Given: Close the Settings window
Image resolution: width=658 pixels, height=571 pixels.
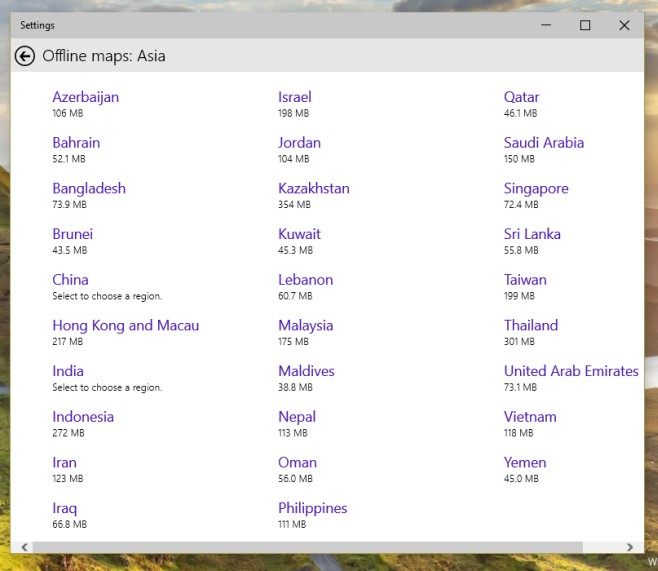Looking at the screenshot, I should 624,25.
